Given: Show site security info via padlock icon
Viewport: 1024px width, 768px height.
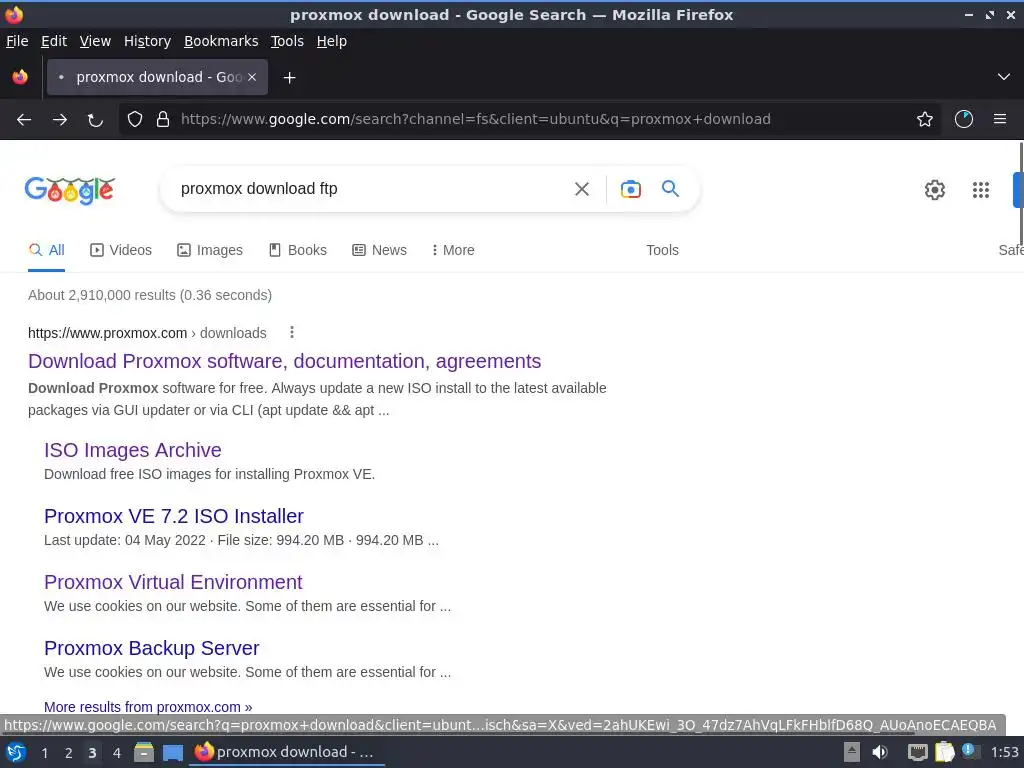Looking at the screenshot, I should pos(163,119).
